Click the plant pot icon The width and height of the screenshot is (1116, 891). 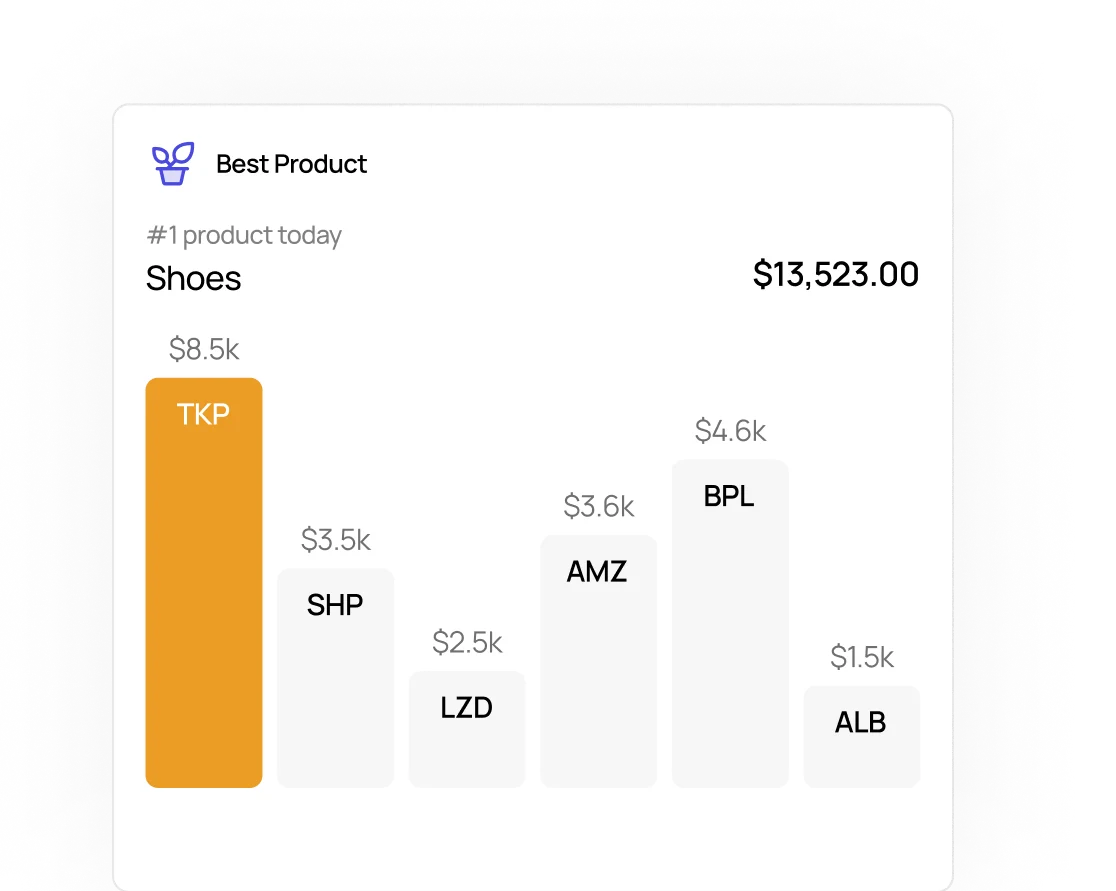pyautogui.click(x=173, y=164)
